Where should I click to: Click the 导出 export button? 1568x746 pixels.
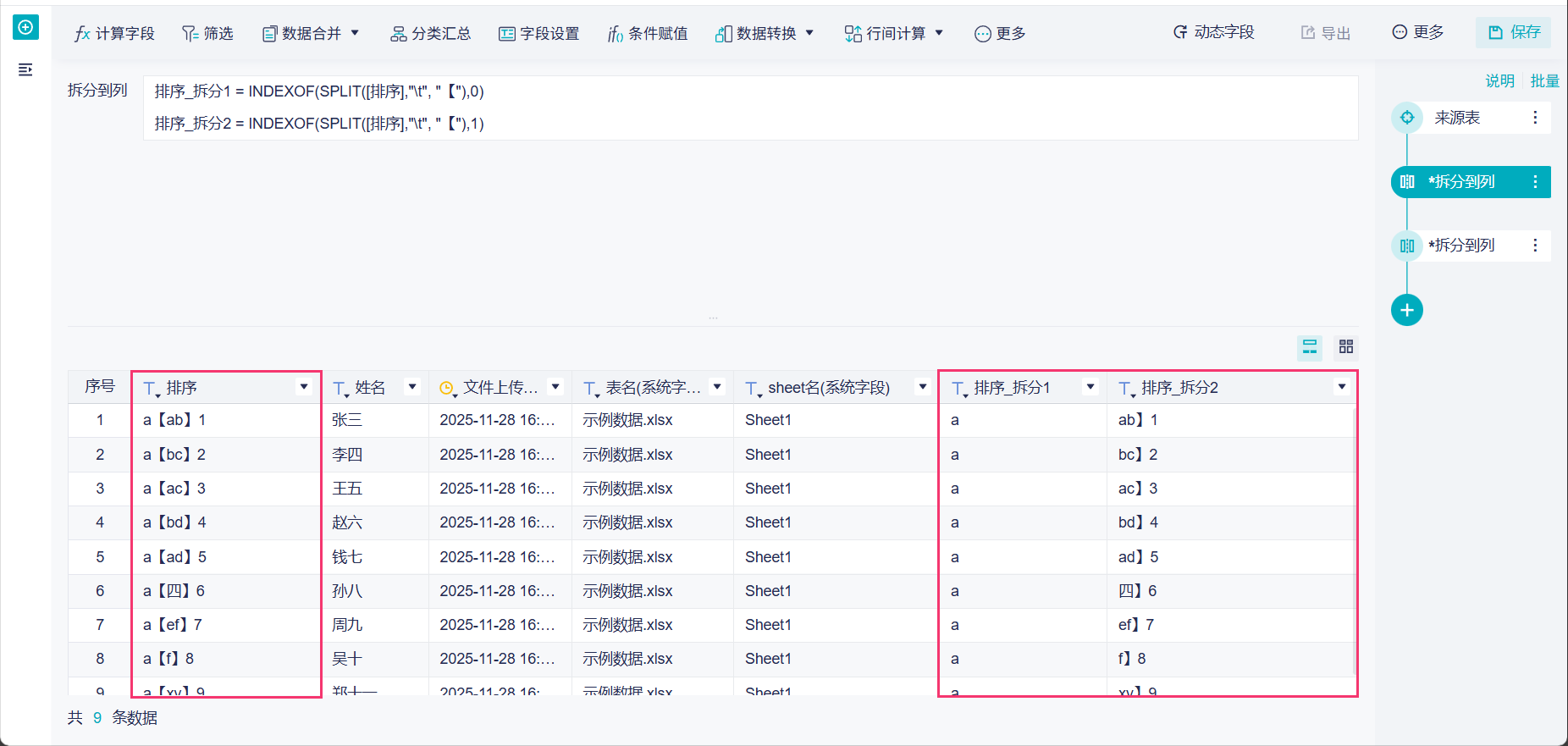[x=1326, y=32]
